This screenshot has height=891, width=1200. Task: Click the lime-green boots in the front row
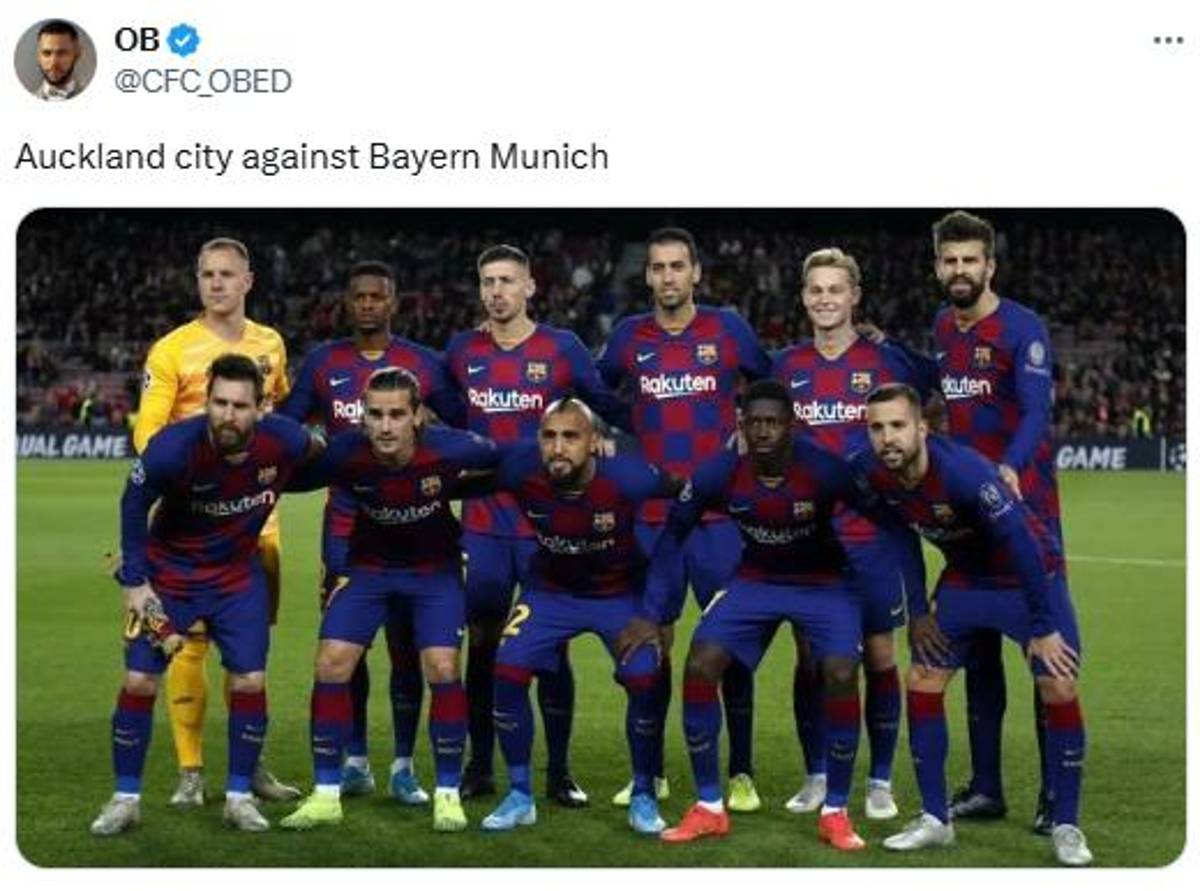click(312, 808)
